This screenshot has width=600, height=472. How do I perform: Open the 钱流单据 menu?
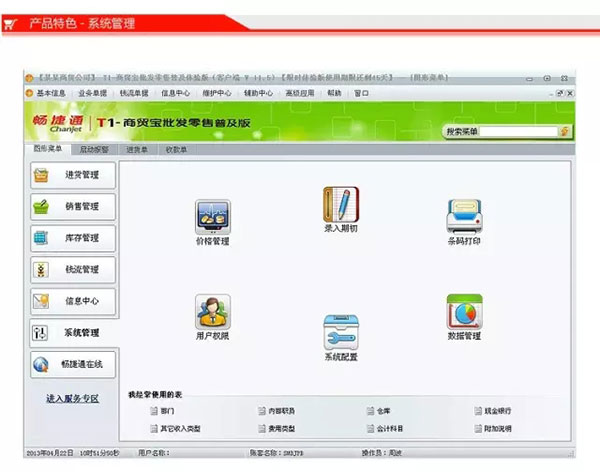click(134, 93)
